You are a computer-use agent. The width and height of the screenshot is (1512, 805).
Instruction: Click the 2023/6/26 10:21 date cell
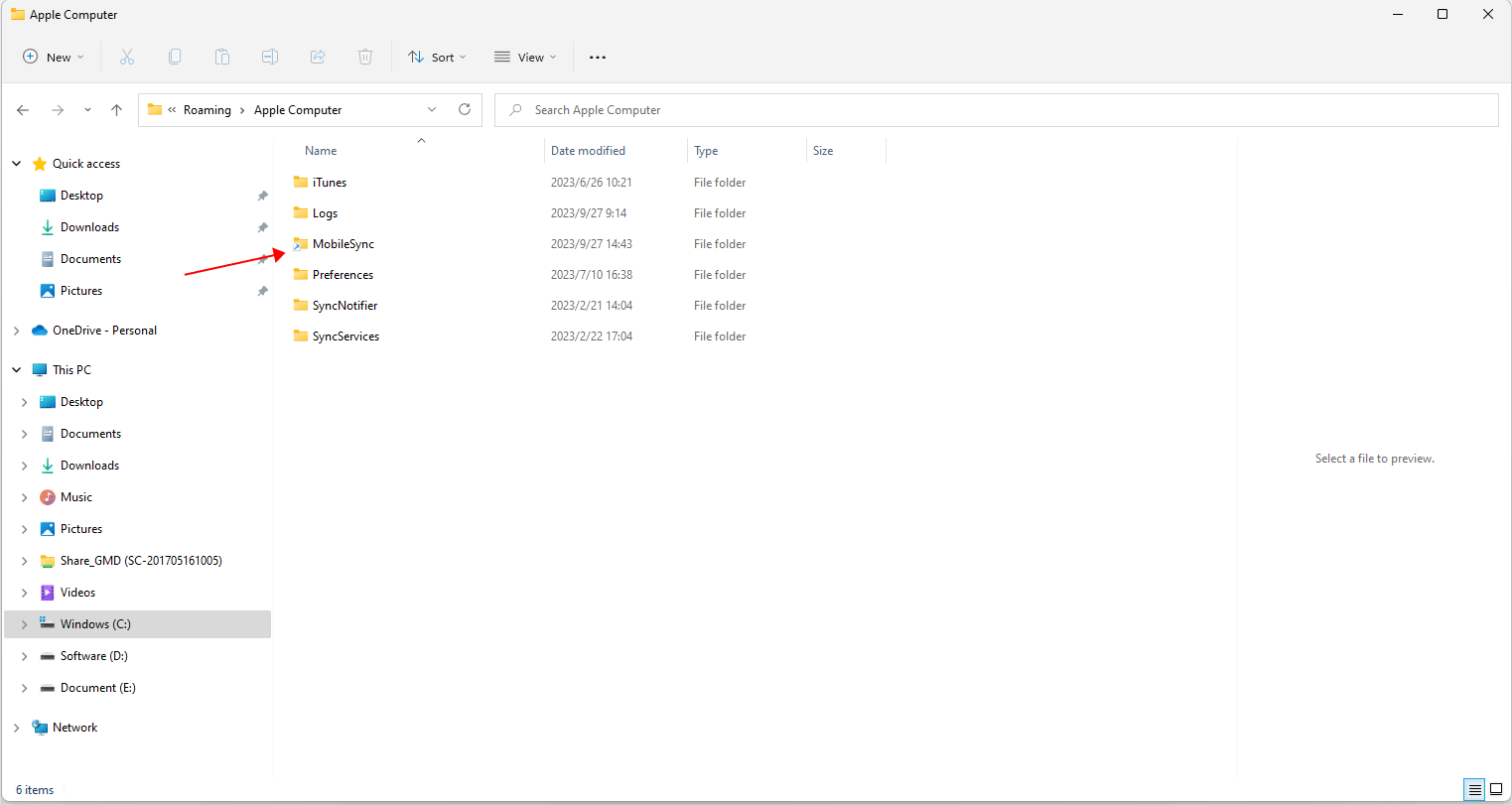click(592, 183)
